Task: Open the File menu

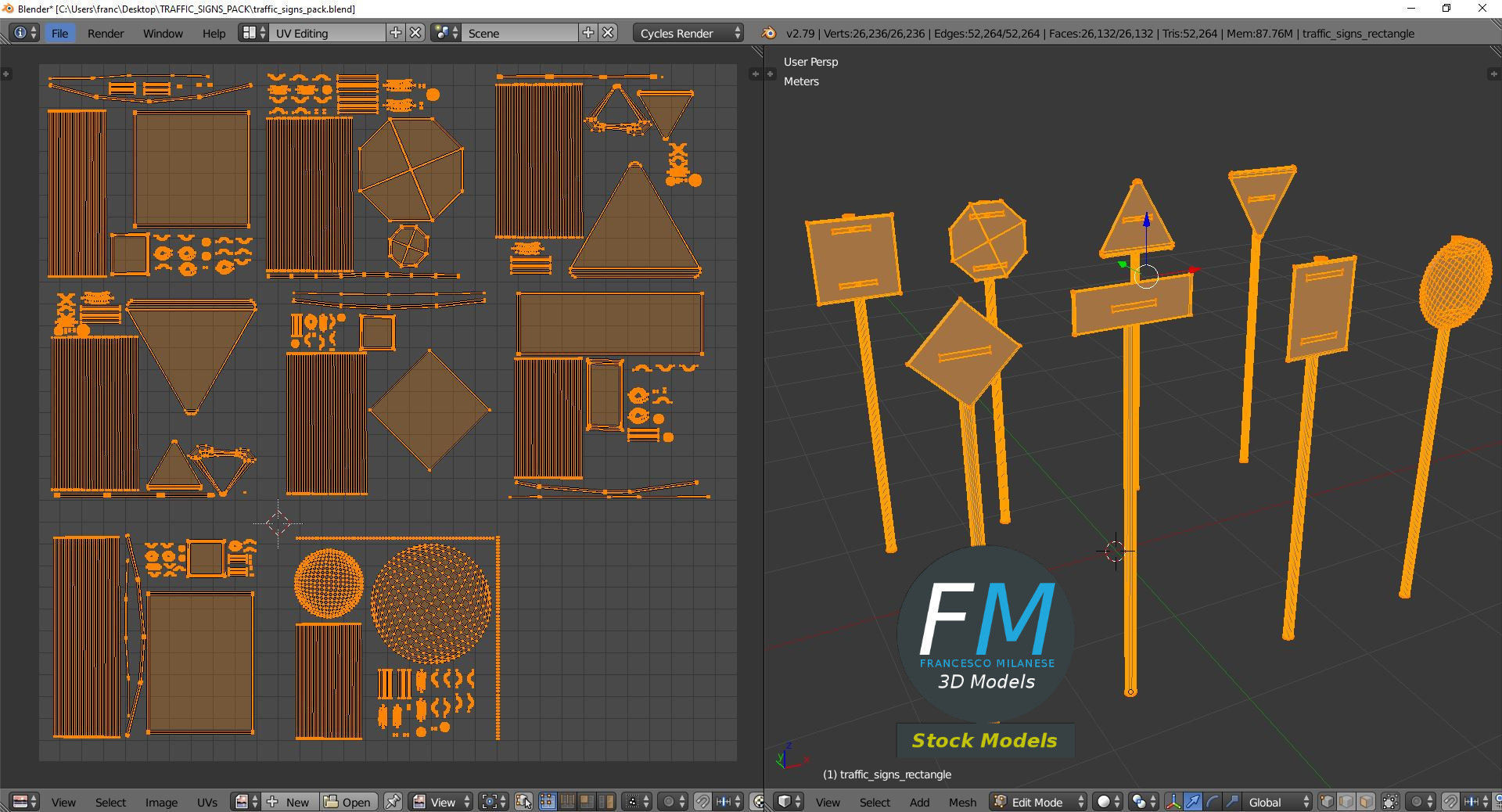Action: pos(59,33)
